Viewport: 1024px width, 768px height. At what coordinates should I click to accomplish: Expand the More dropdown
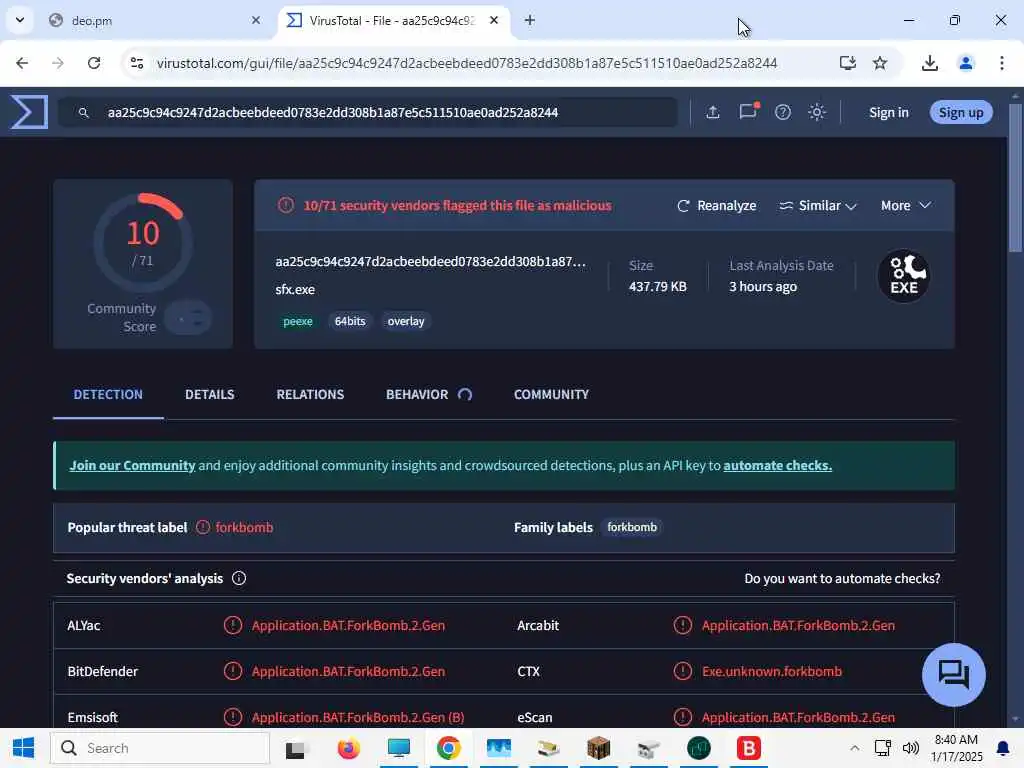906,206
